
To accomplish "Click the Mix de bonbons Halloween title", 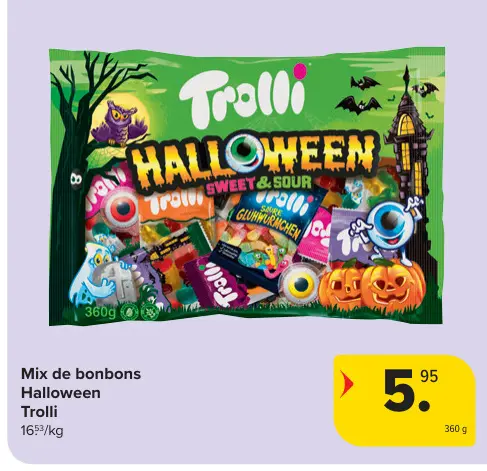I will point(81,383).
